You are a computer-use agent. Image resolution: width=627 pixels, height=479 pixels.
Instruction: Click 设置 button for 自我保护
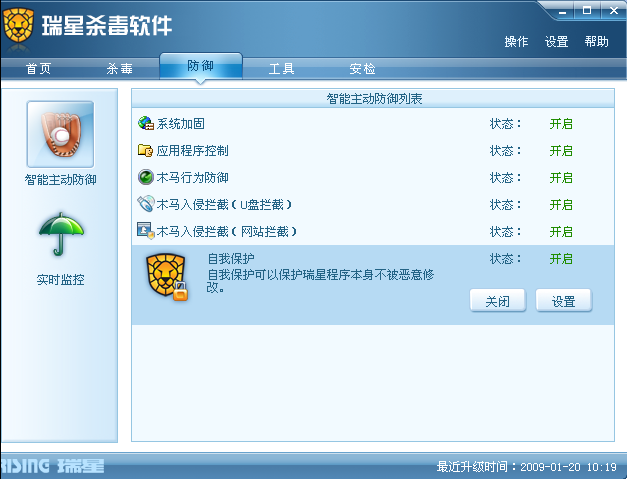pos(563,301)
